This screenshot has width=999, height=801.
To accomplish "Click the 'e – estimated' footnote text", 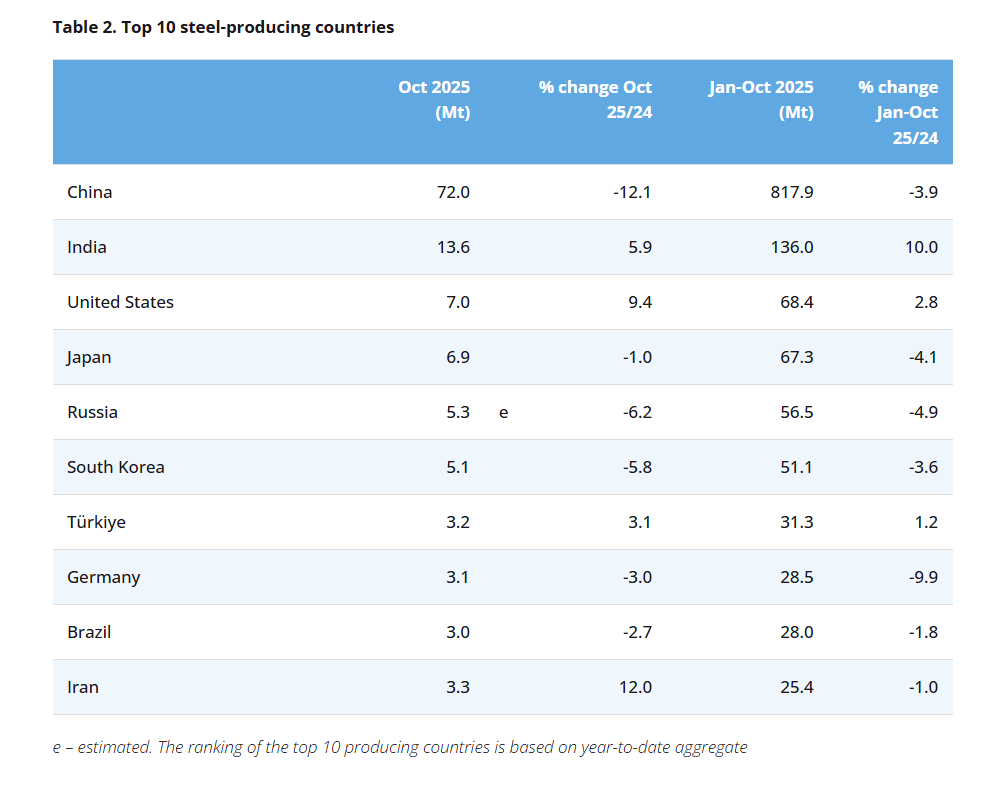I will (102, 747).
